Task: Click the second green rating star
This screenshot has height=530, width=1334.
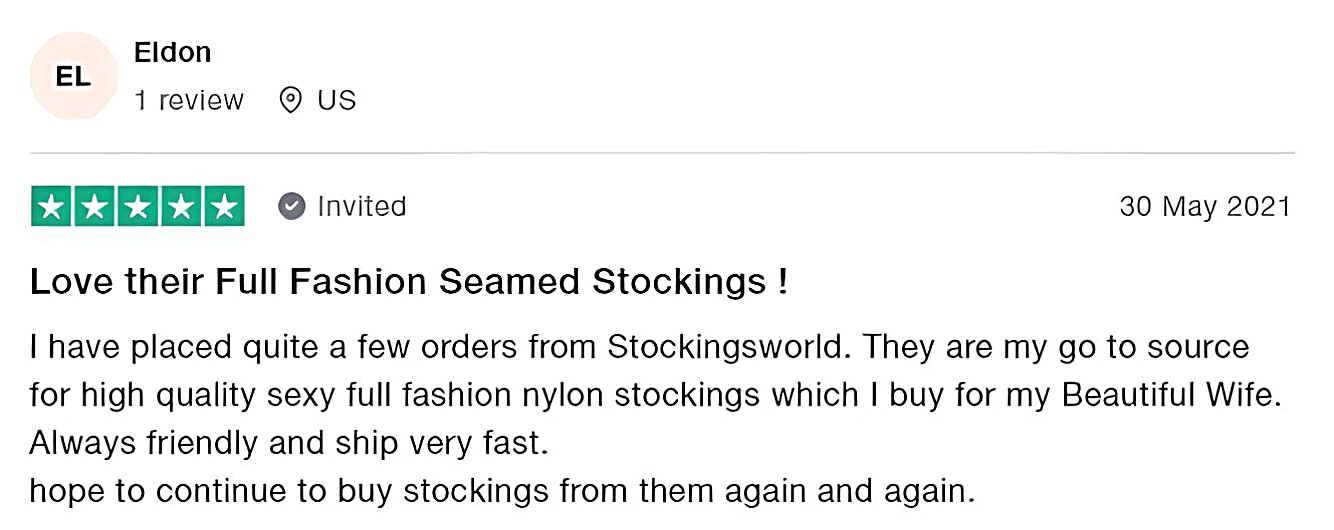Action: pyautogui.click(x=95, y=206)
